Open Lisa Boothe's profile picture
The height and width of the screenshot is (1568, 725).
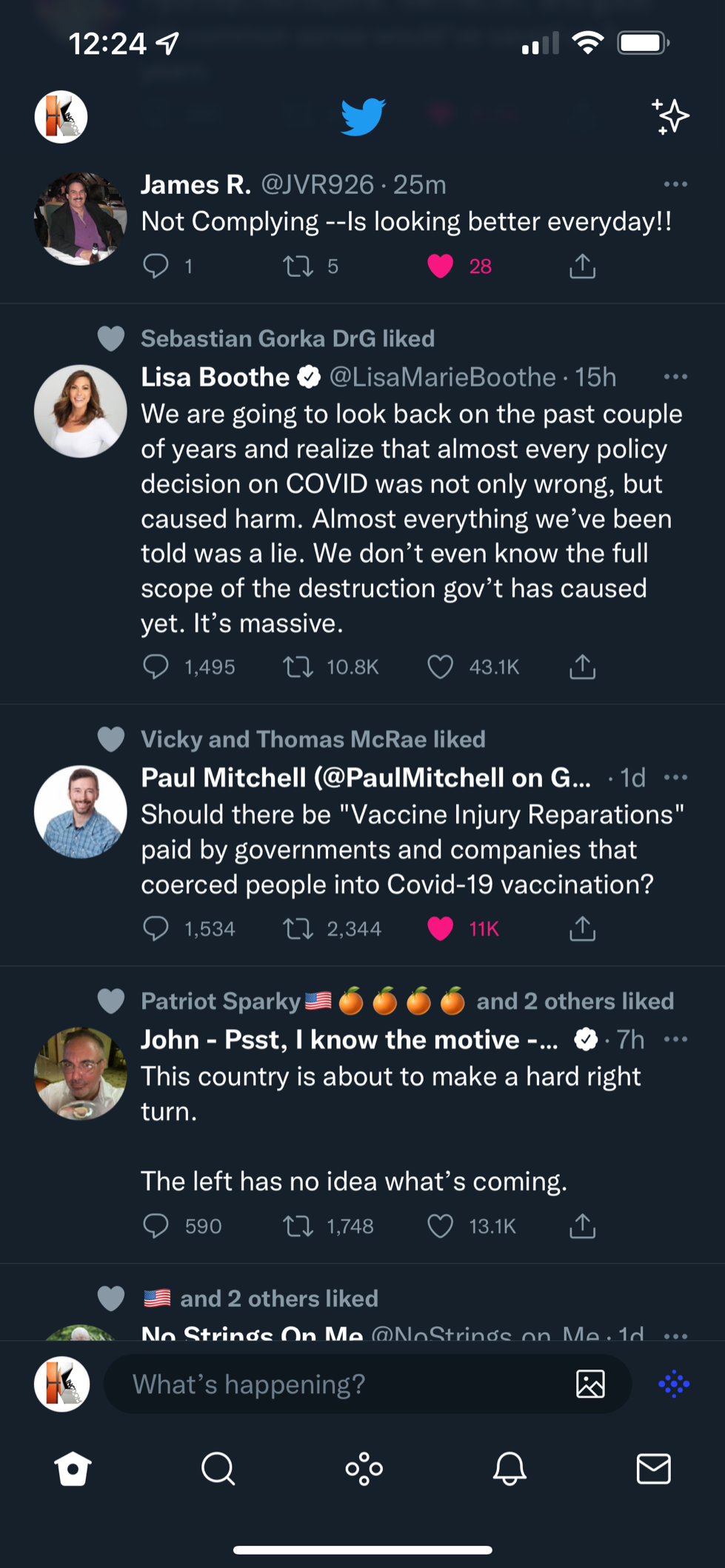pyautogui.click(x=81, y=411)
